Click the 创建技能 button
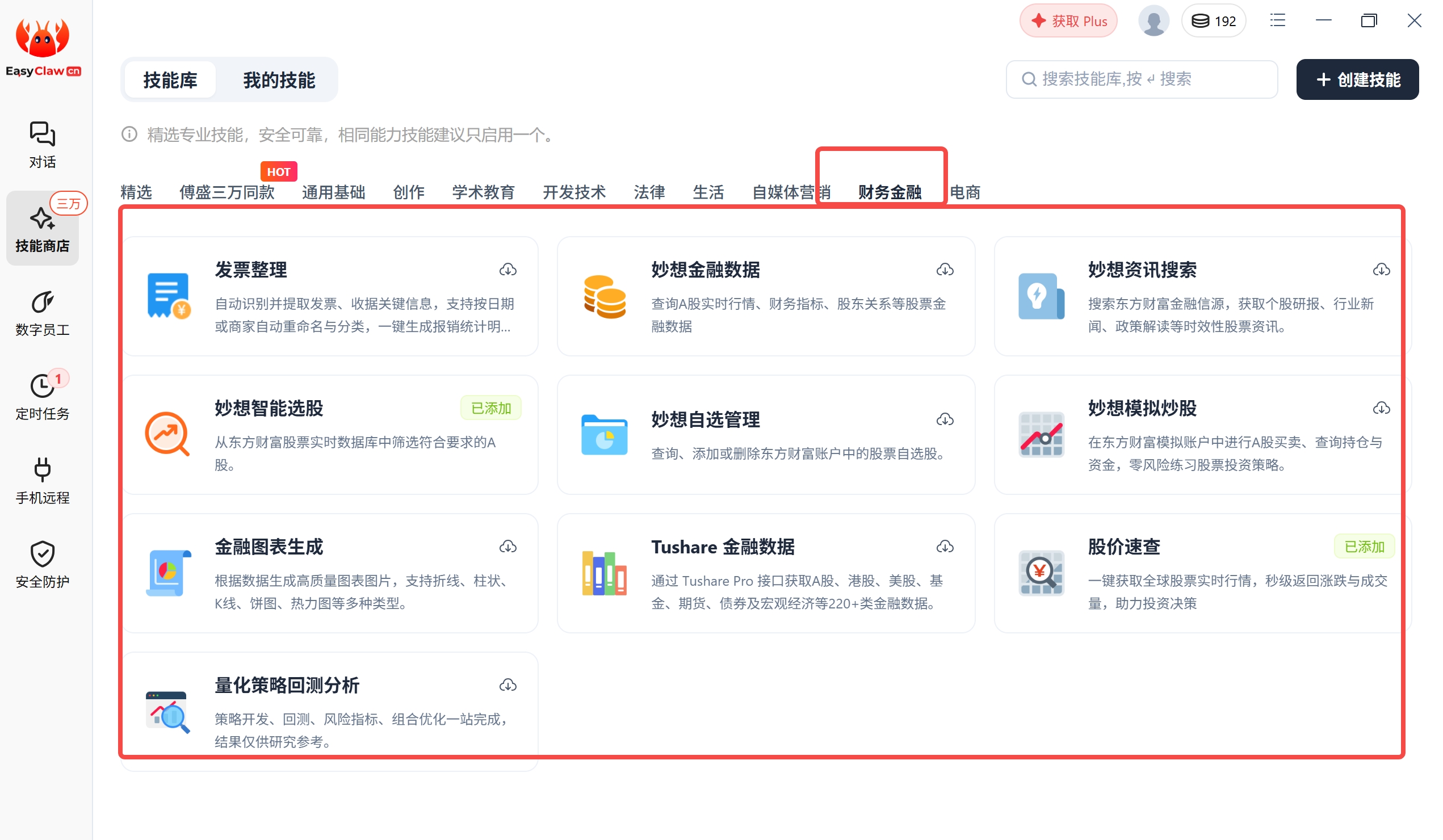The width and height of the screenshot is (1443, 840). pos(1357,79)
